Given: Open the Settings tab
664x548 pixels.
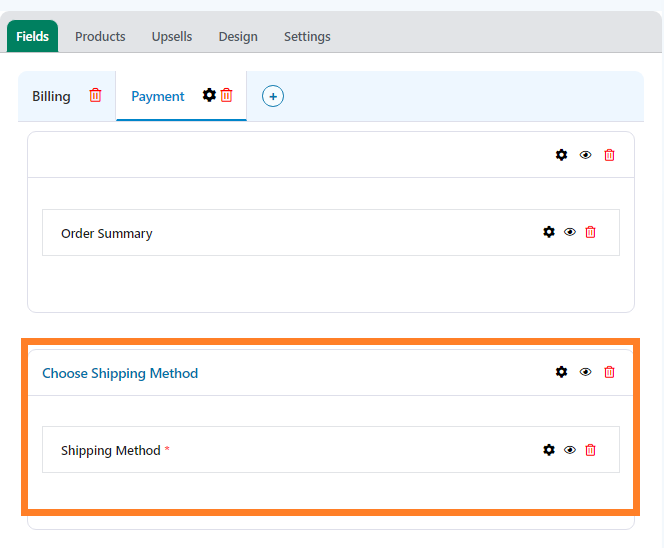Looking at the screenshot, I should [307, 36].
